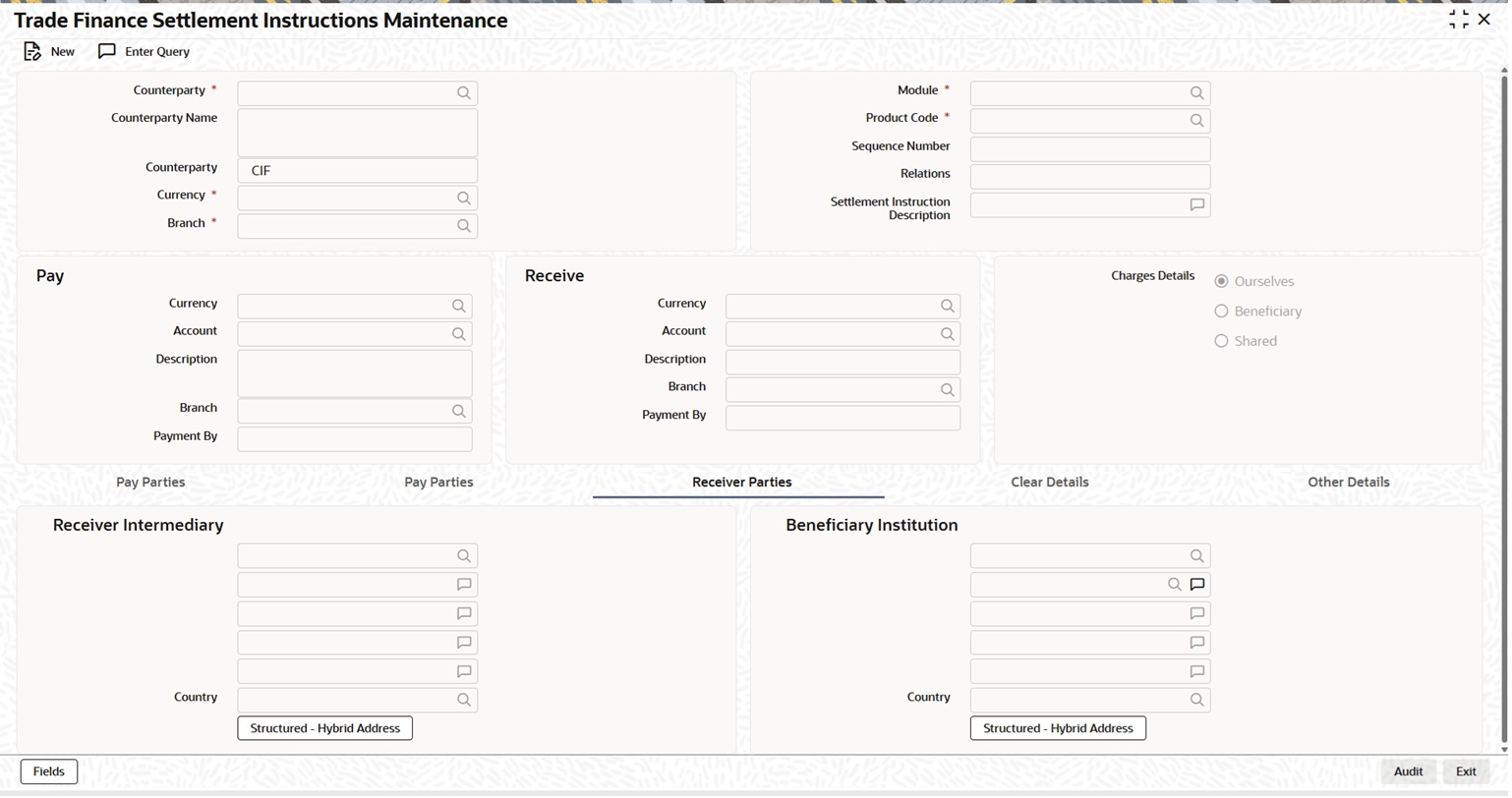Select the Beneficiary charges radio button
Image resolution: width=1512 pixels, height=798 pixels.
[x=1221, y=312]
